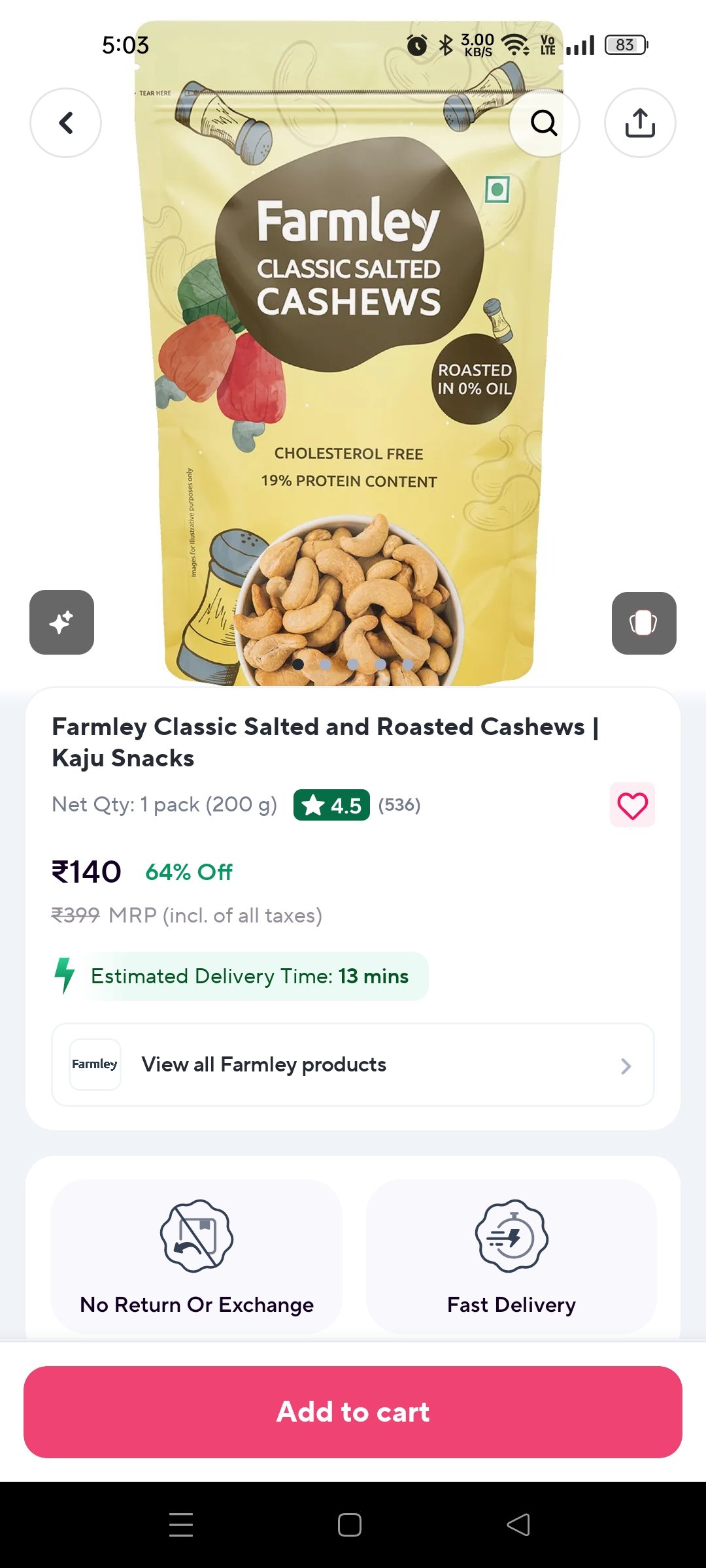This screenshot has height=1568, width=706.
Task: Tap View all Farmley products text
Action: point(264,1064)
